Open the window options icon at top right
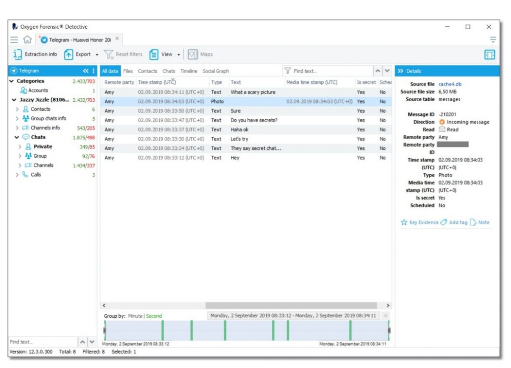 tap(493, 40)
